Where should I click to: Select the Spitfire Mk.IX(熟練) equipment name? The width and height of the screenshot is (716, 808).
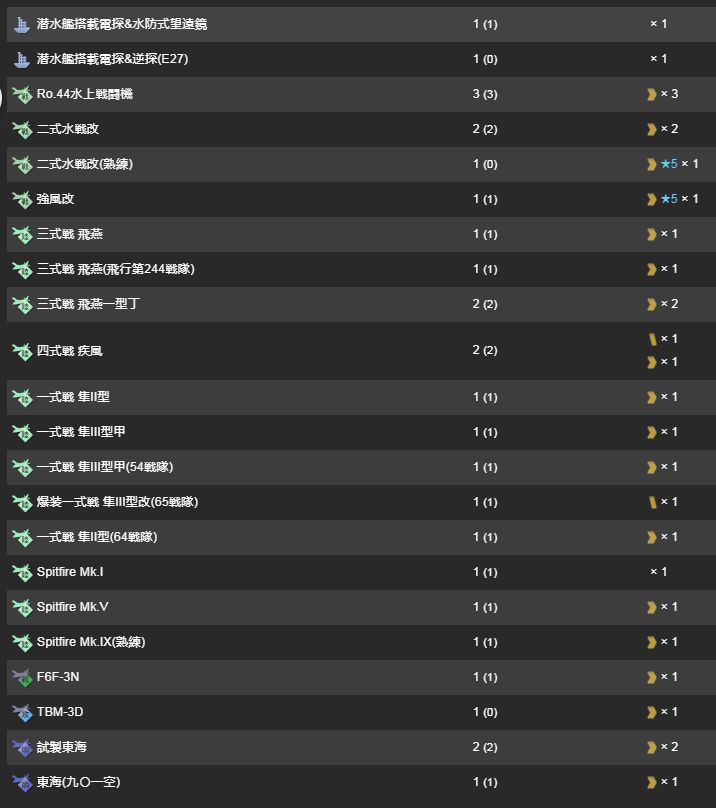tap(91, 642)
